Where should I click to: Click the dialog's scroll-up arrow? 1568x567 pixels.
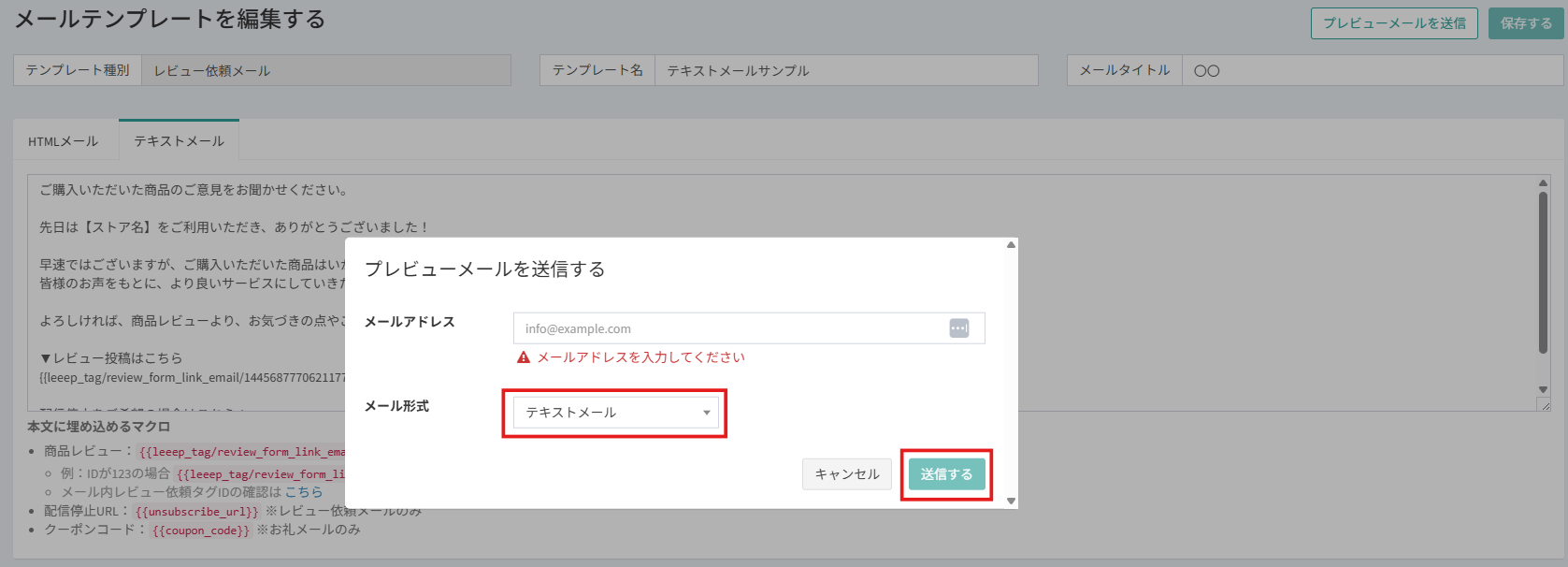1011,245
